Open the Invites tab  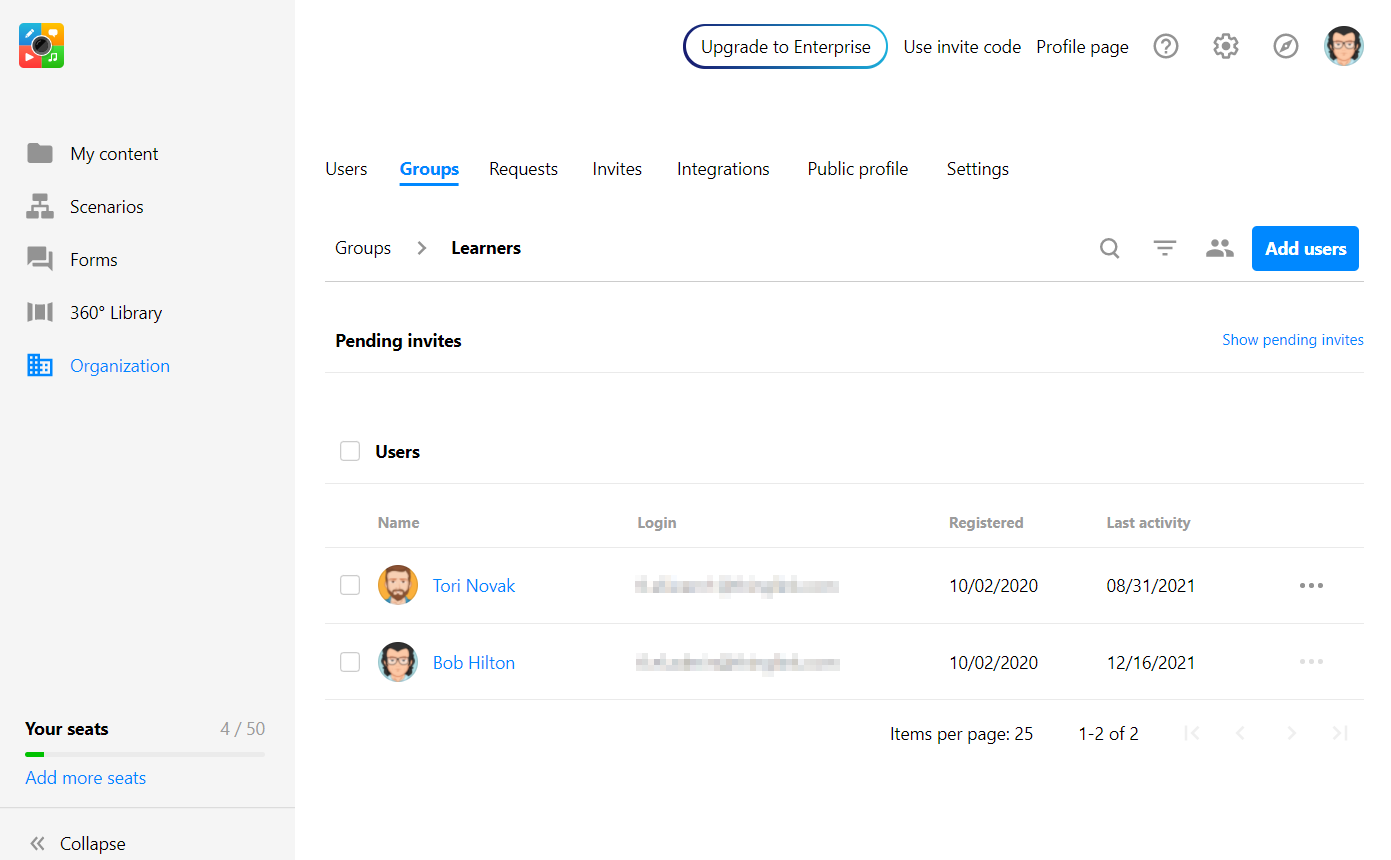coord(617,169)
